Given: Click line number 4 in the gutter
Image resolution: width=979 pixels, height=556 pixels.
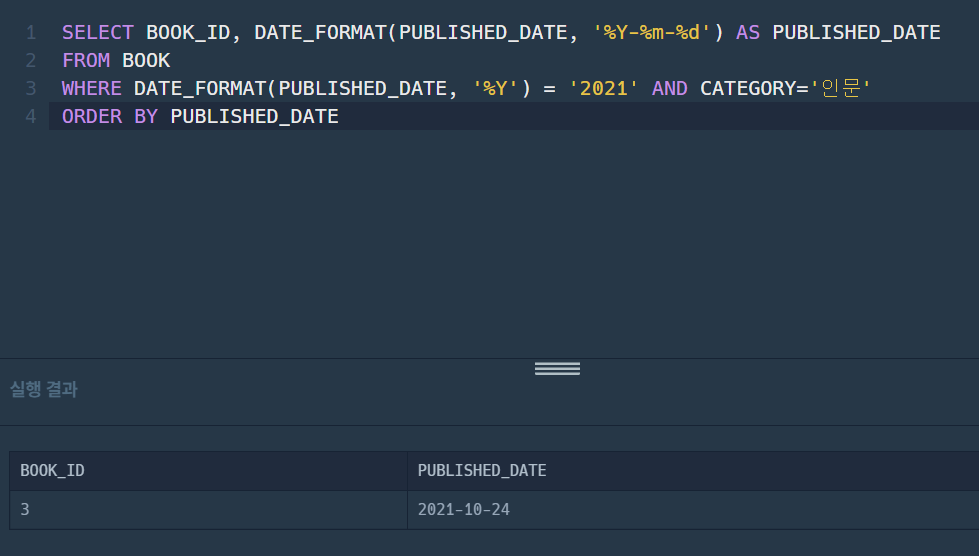Looking at the screenshot, I should point(31,117).
